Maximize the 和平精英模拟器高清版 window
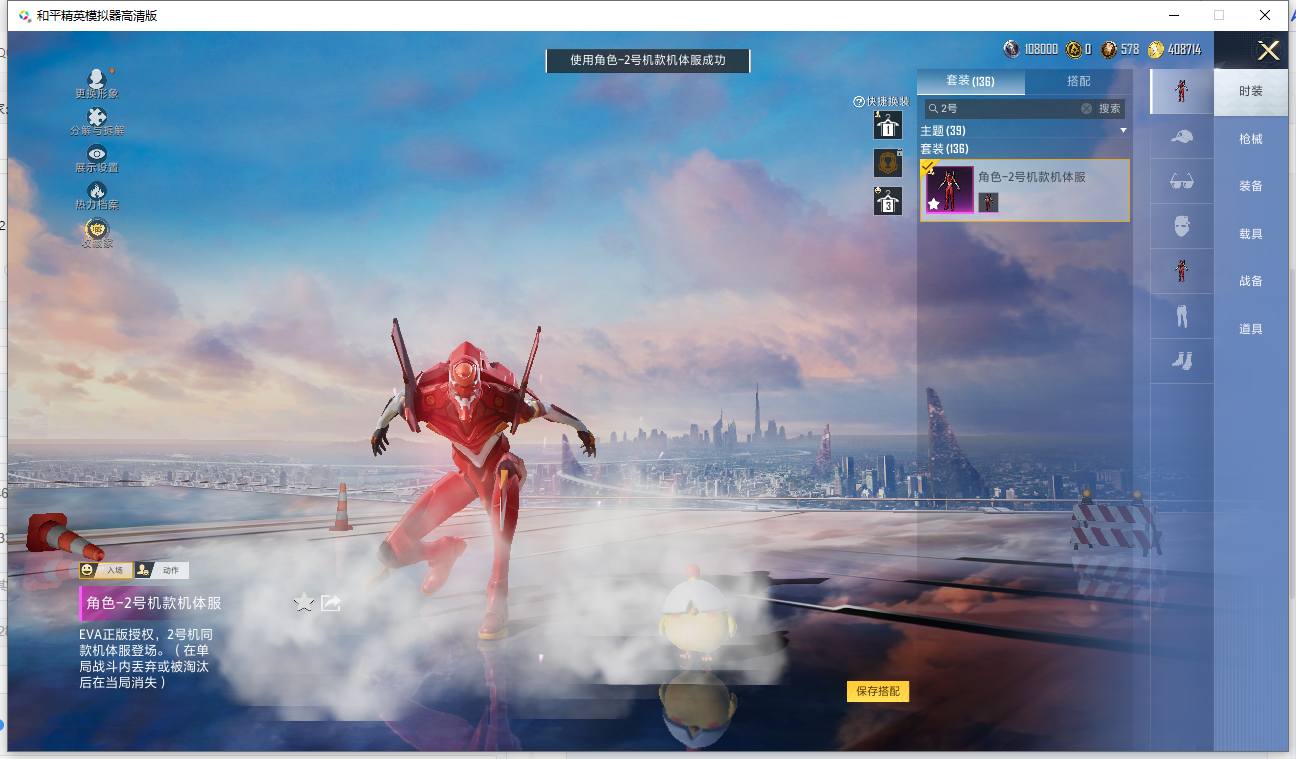 point(1219,15)
